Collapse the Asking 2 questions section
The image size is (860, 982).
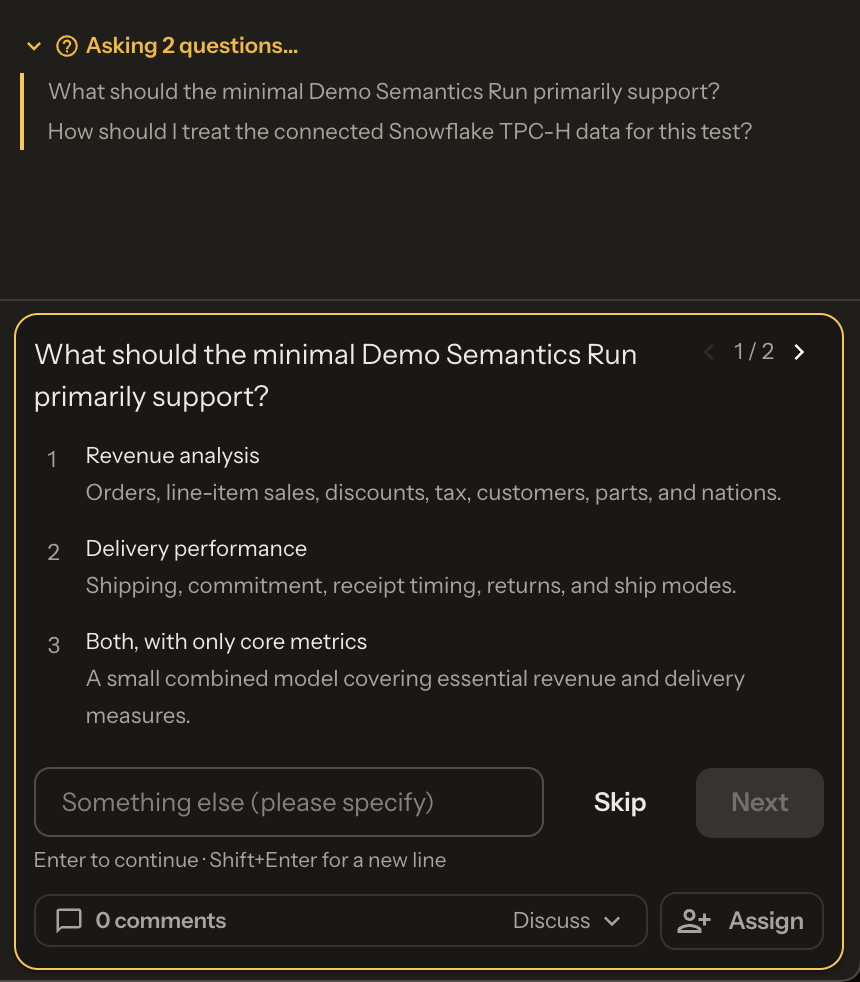(34, 46)
